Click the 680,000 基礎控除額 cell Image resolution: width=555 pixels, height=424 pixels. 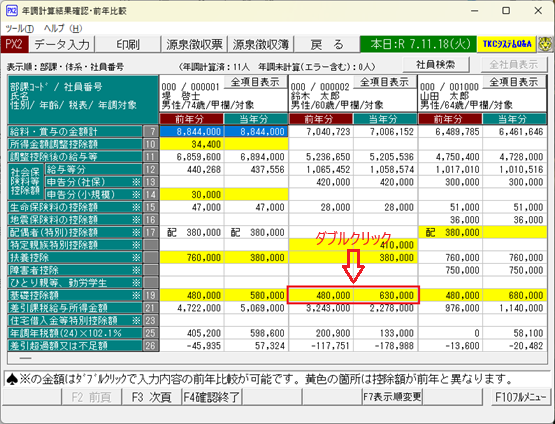(515, 295)
